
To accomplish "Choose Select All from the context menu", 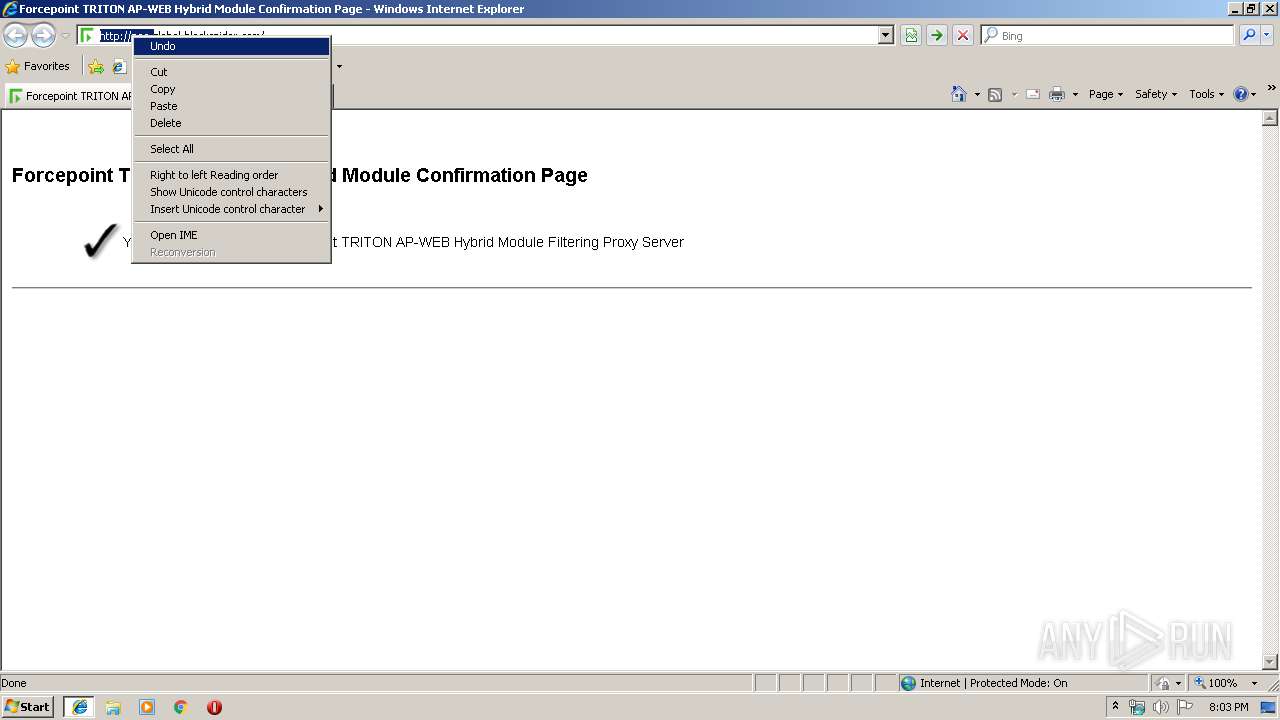I will coord(231,149).
